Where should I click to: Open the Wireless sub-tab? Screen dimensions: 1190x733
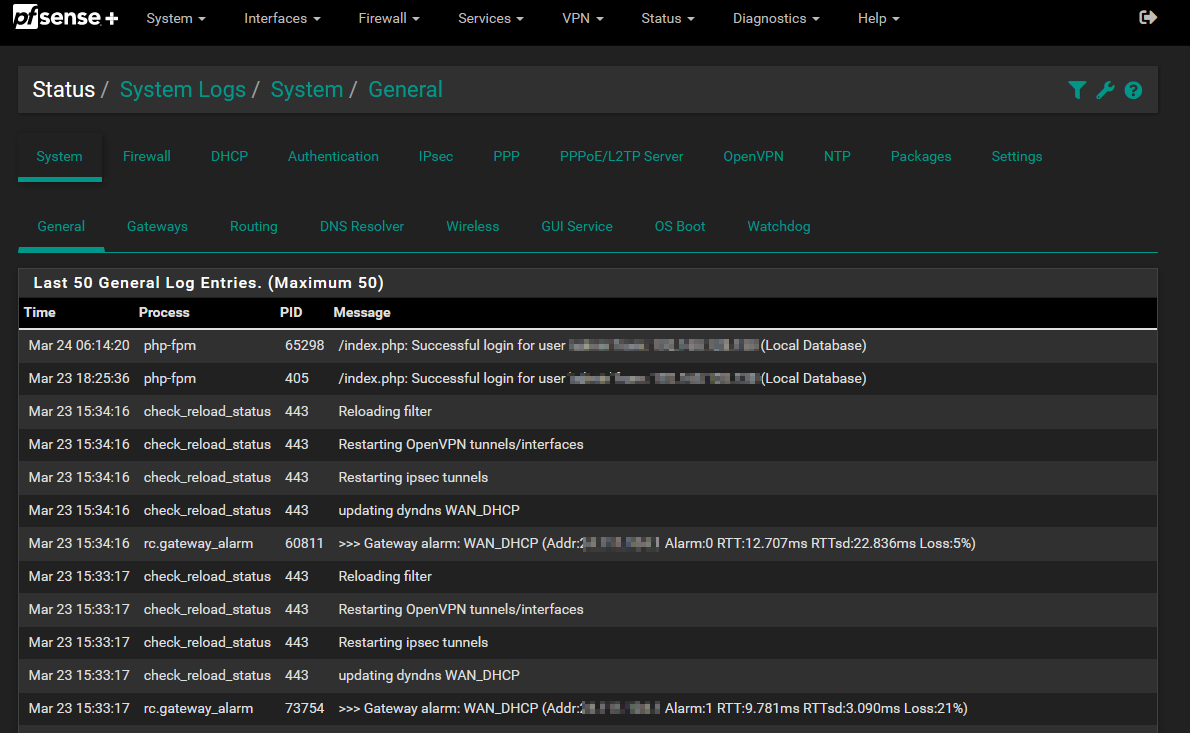point(473,226)
